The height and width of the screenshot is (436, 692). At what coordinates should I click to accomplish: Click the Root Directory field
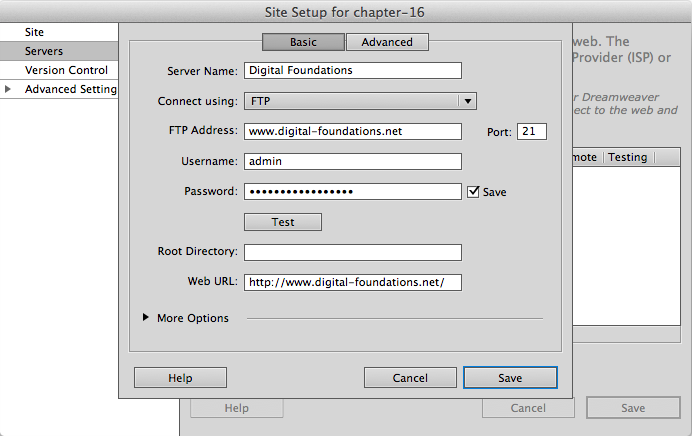coord(352,252)
